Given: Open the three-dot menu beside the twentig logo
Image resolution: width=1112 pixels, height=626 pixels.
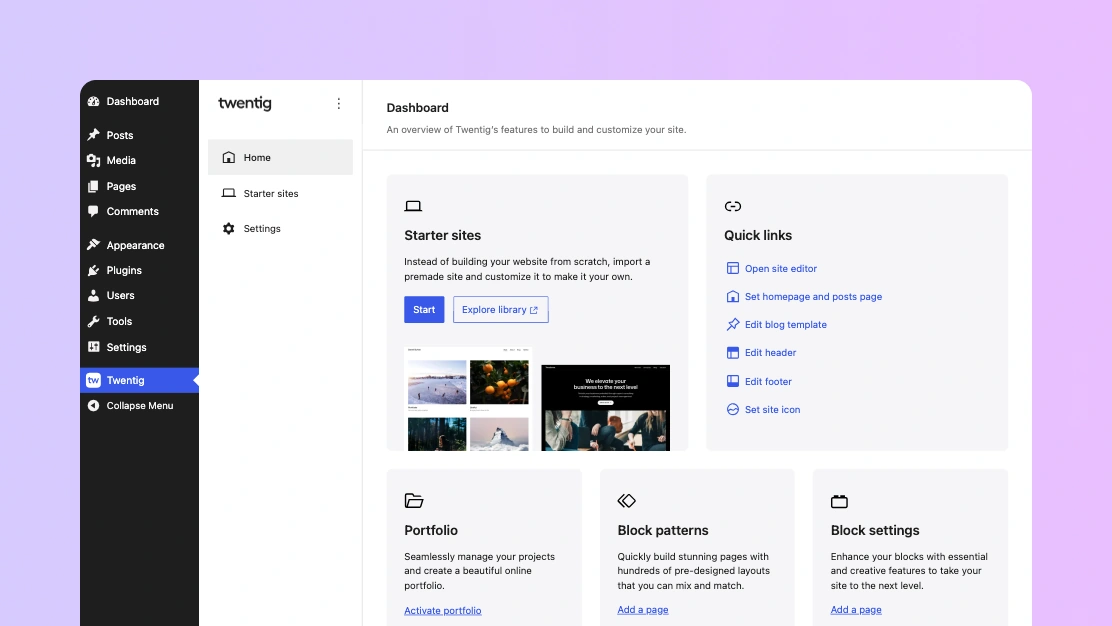Looking at the screenshot, I should point(338,103).
